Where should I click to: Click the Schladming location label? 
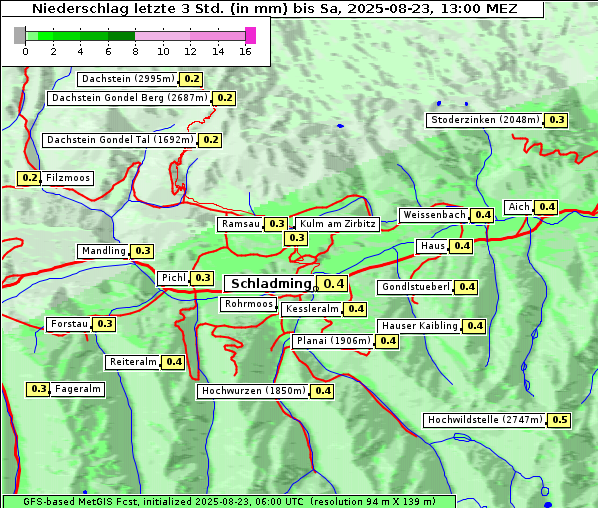click(270, 284)
